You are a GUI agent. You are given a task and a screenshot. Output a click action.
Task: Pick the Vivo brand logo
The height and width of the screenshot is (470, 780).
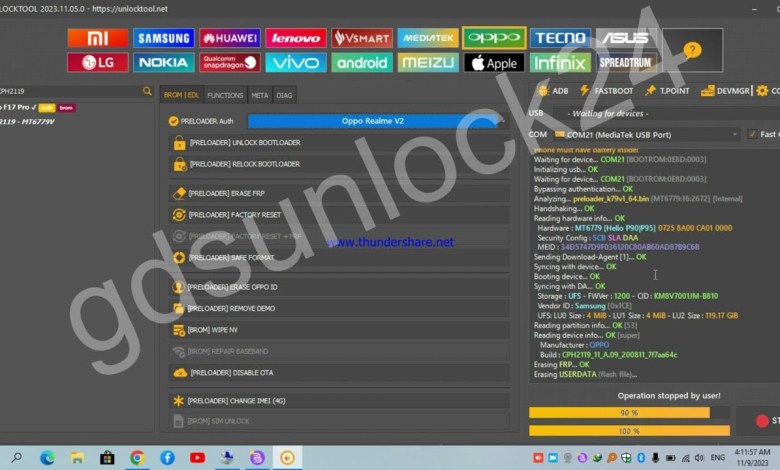tap(295, 62)
